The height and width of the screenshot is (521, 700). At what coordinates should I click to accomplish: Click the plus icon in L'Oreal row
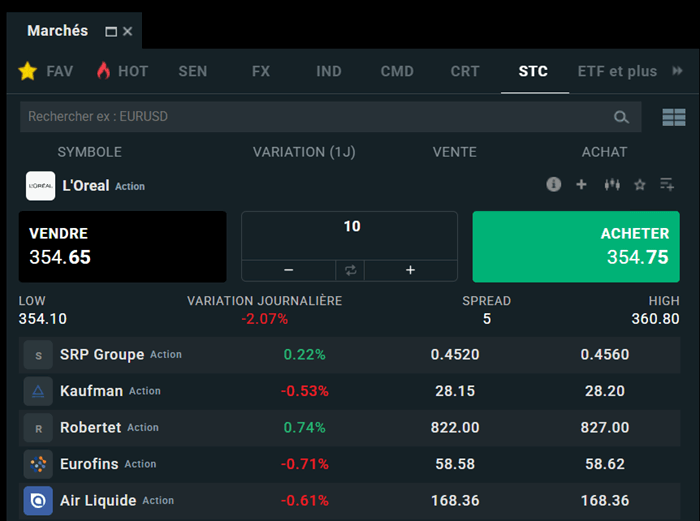pyautogui.click(x=581, y=185)
